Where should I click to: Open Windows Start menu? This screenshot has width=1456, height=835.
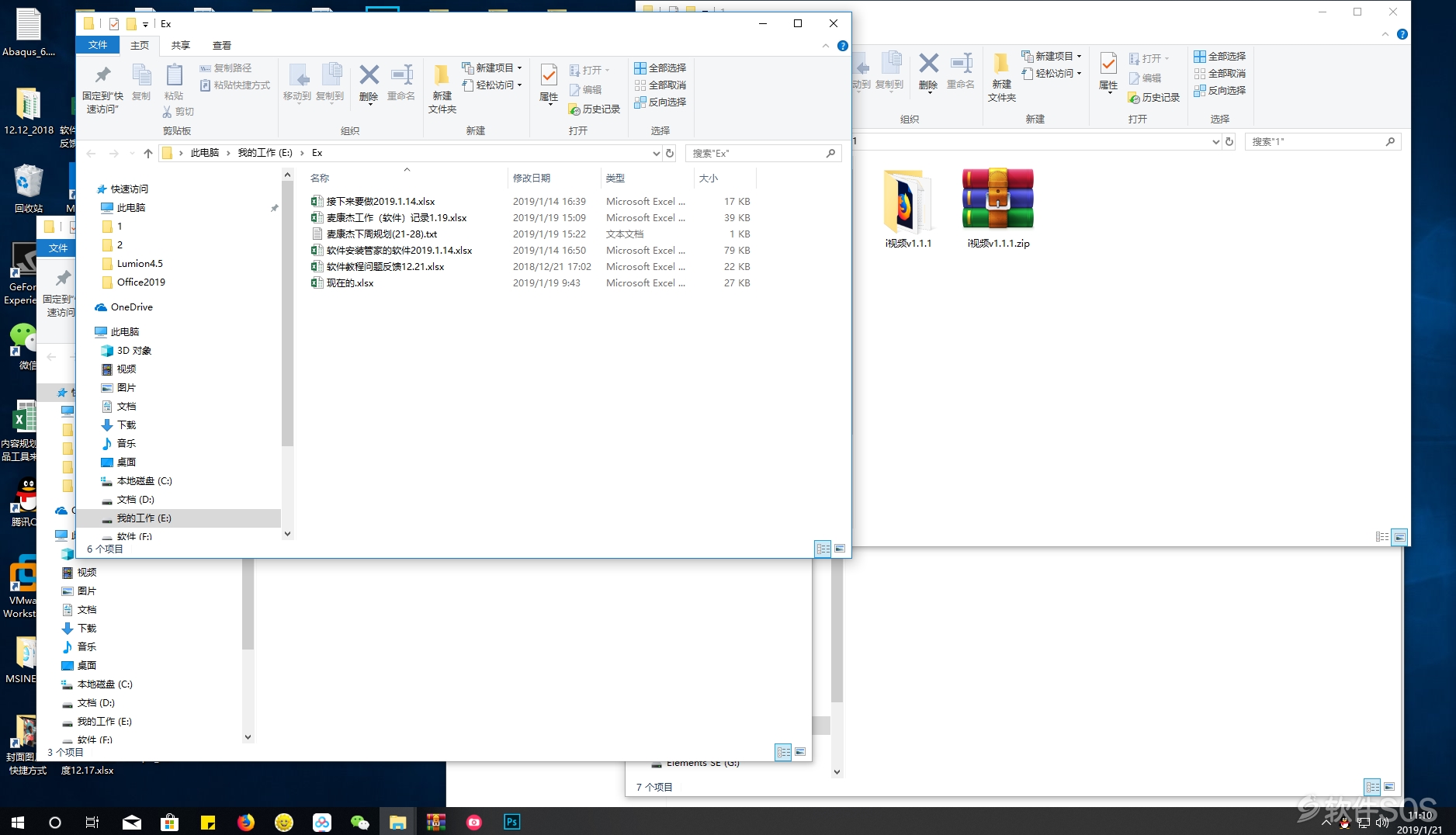pos(18,822)
